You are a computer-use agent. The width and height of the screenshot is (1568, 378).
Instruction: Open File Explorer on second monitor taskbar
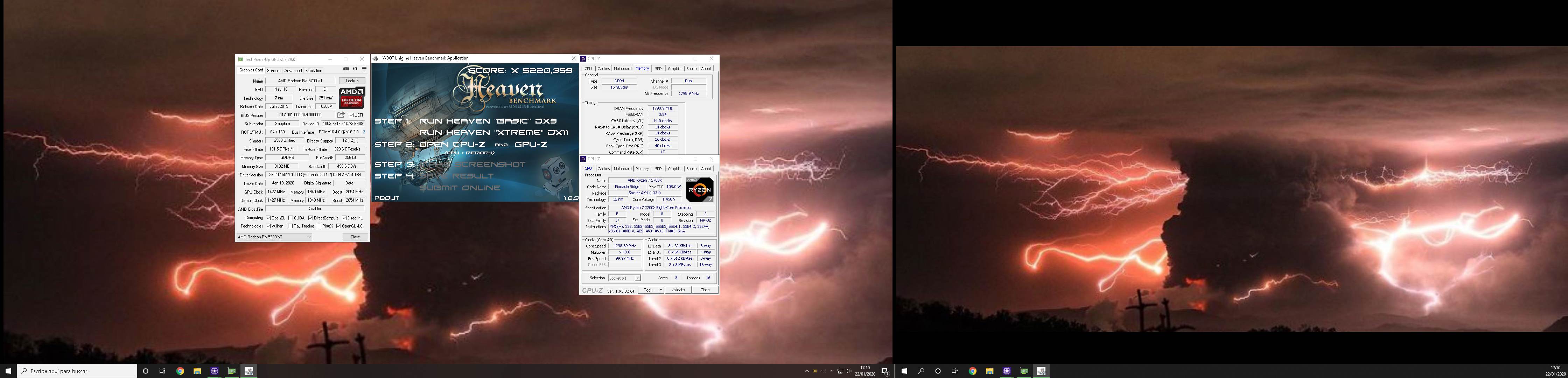pos(990,371)
